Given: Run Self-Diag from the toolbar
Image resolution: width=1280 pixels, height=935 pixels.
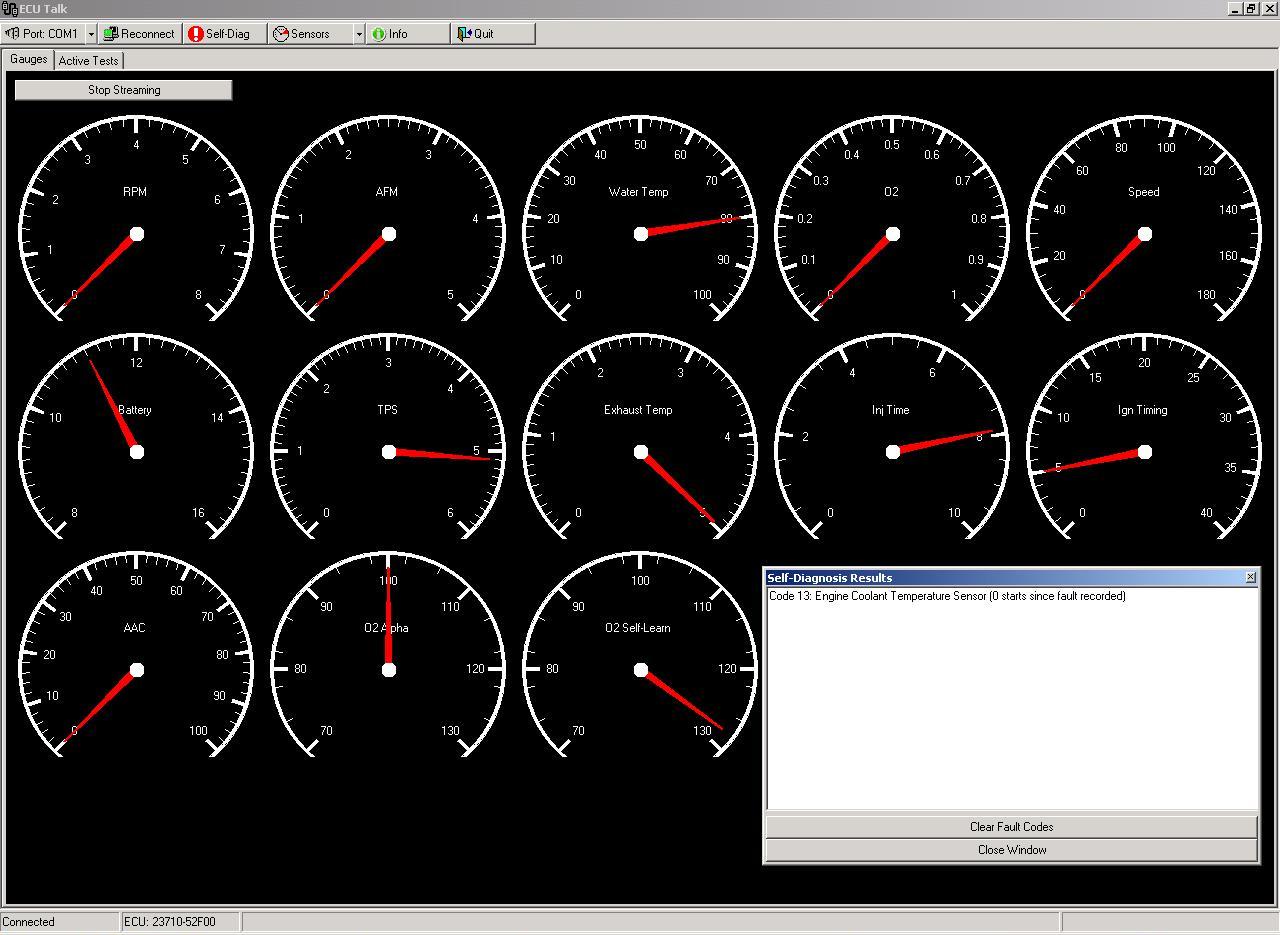Looking at the screenshot, I should click(225, 34).
